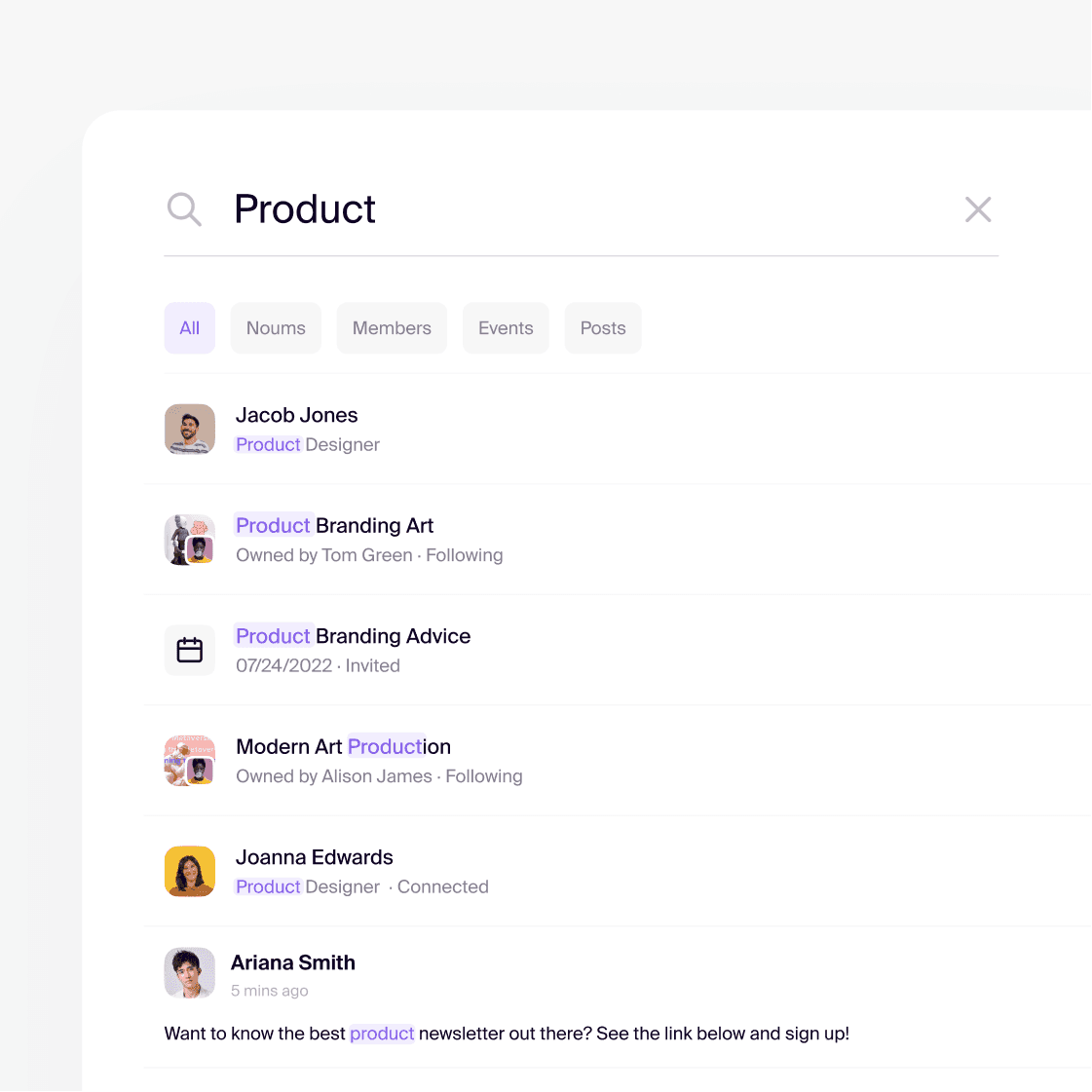Viewport: 1092px width, 1092px height.
Task: Click Ariana Smith's profile picture
Action: click(189, 973)
